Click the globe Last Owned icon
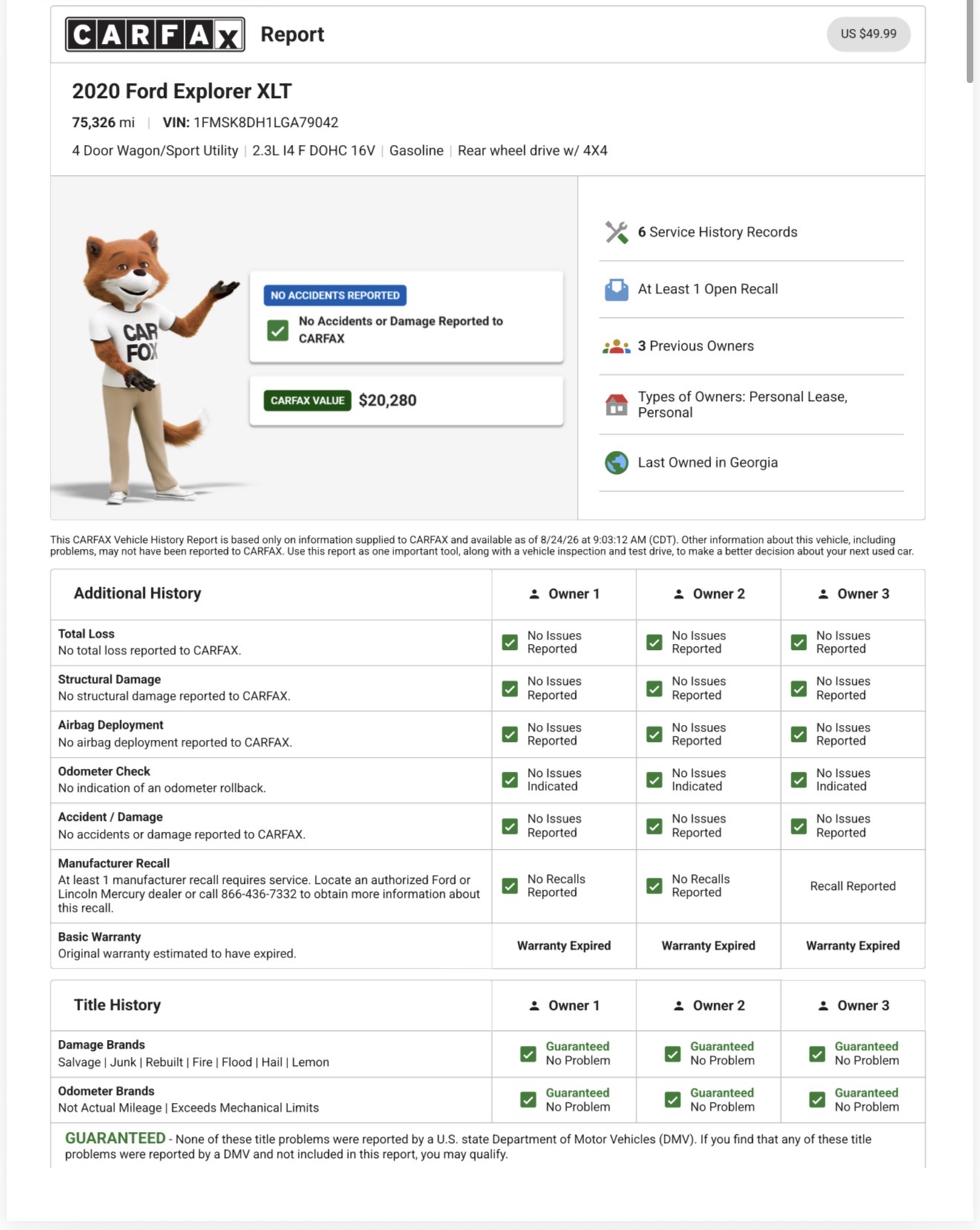980x1230 pixels. coord(616,462)
